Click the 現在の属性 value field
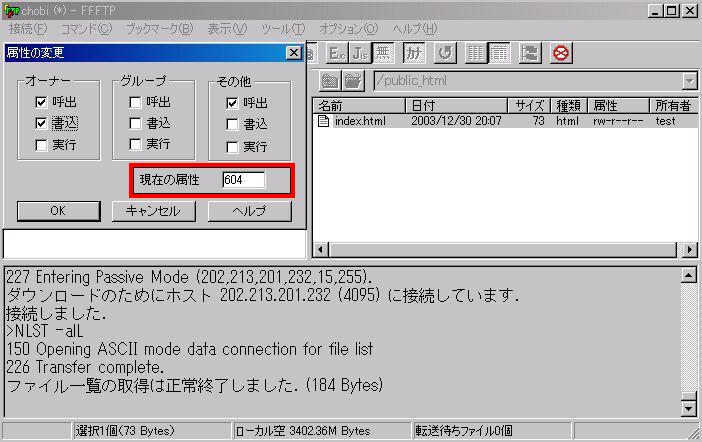702x442 pixels. [243, 180]
